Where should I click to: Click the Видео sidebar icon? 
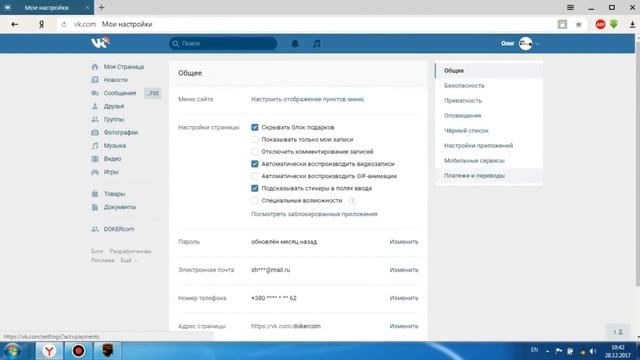click(95, 159)
